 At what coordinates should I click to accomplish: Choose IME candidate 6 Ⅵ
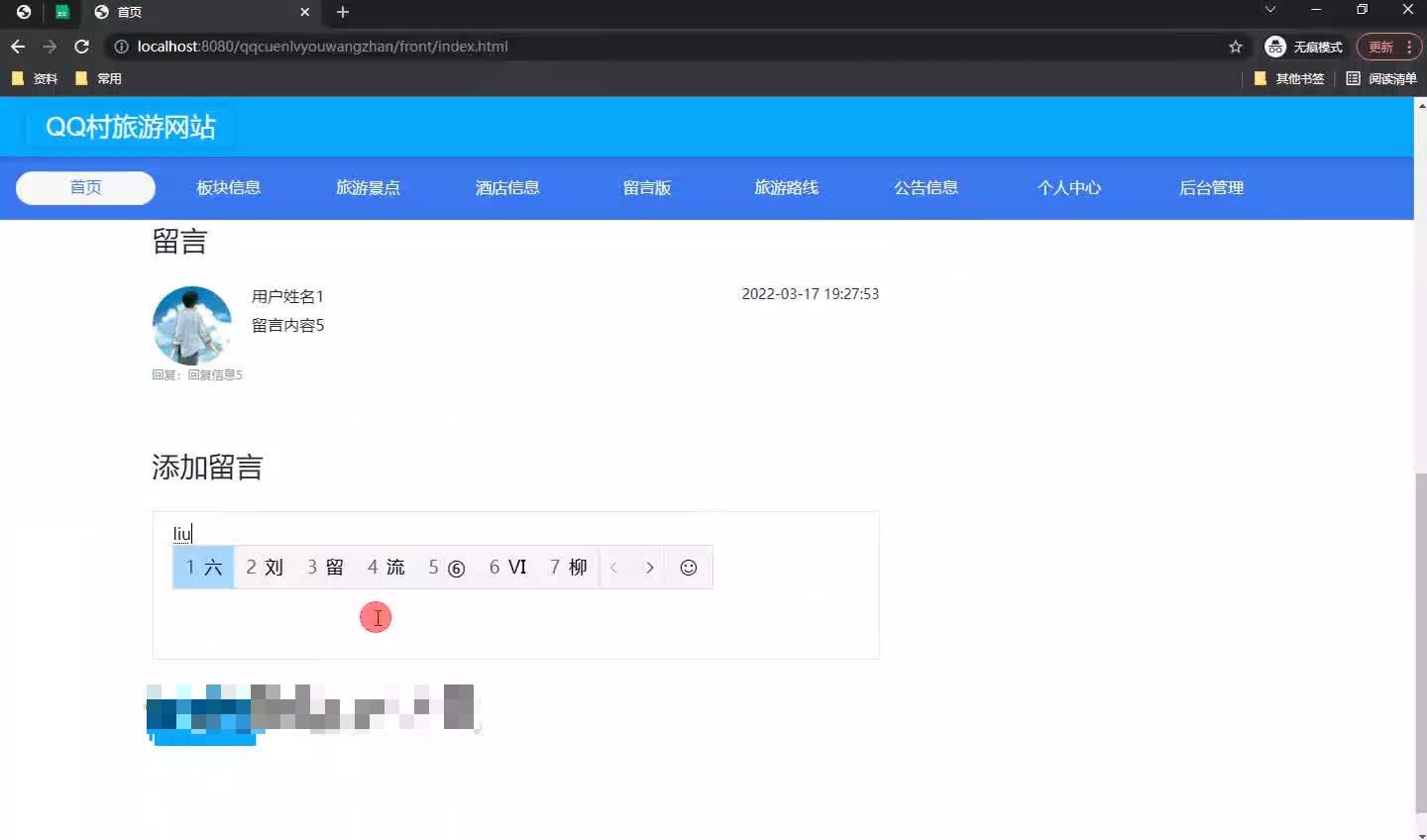tap(508, 568)
